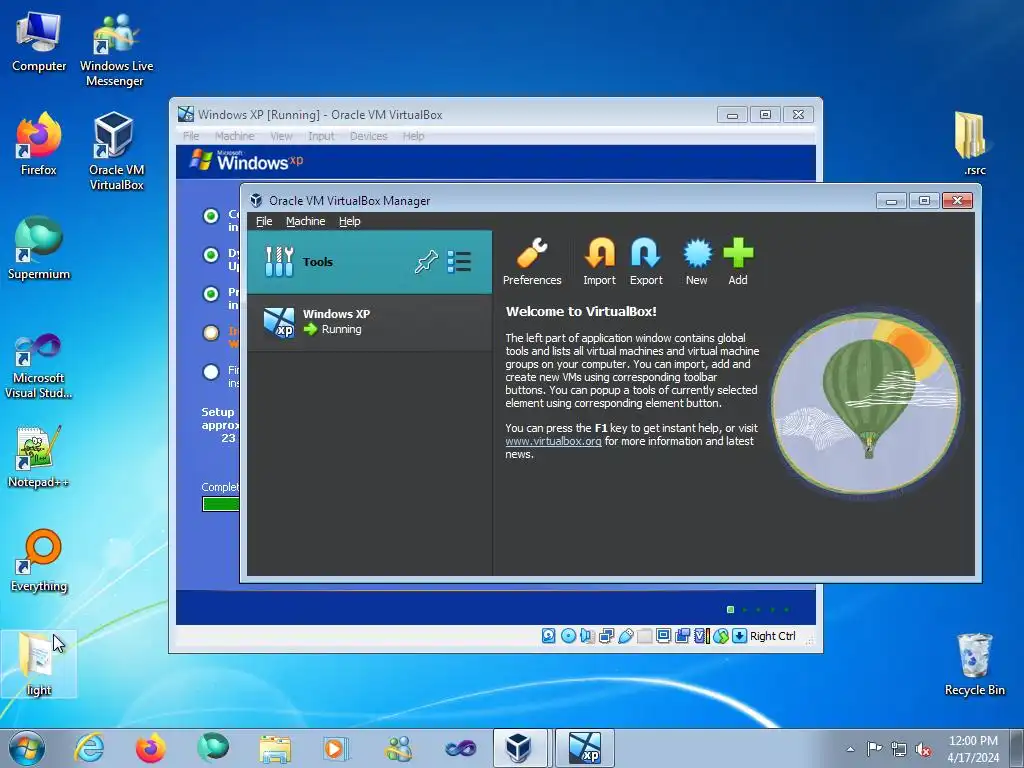Select the Oracle VM VirtualBox desktop shortcut
Viewport: 1024px width, 768px height.
116,152
